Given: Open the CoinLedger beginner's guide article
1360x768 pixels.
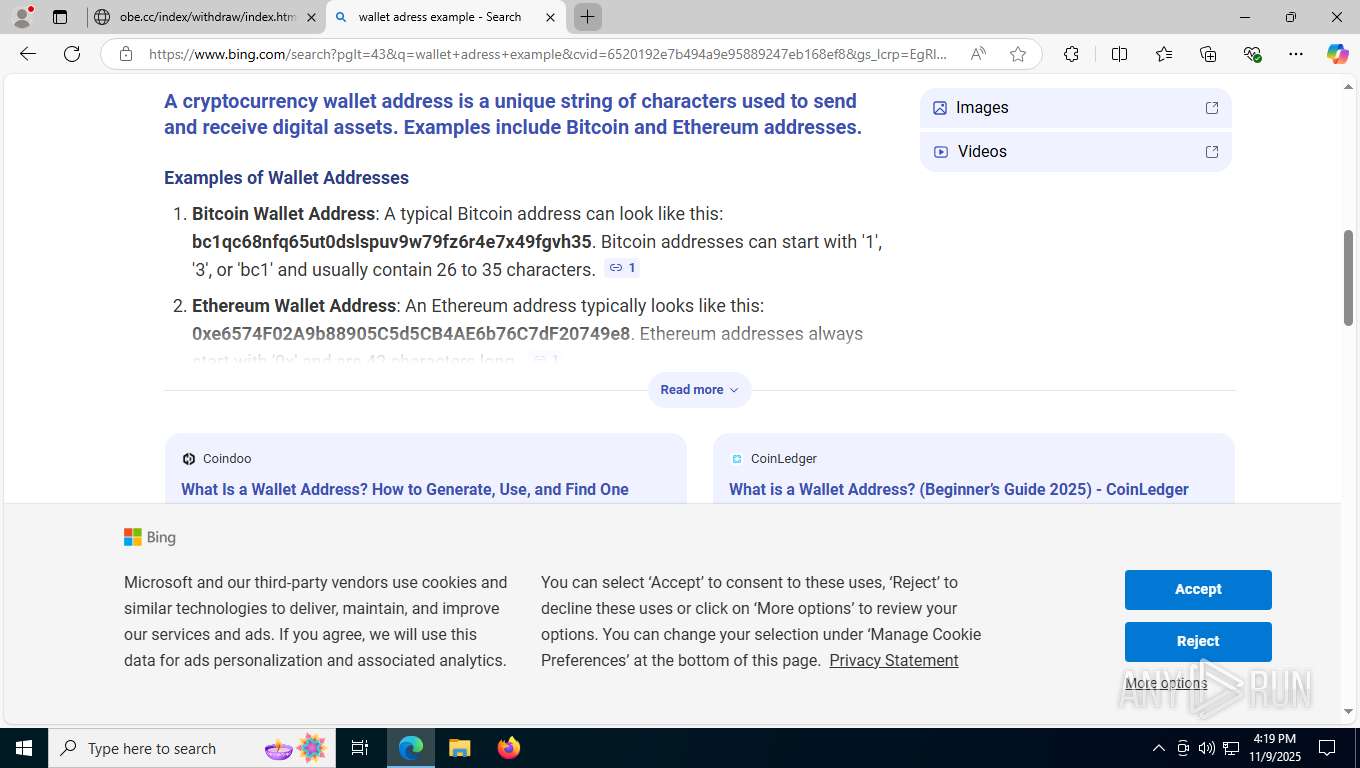Looking at the screenshot, I should (x=959, y=489).
